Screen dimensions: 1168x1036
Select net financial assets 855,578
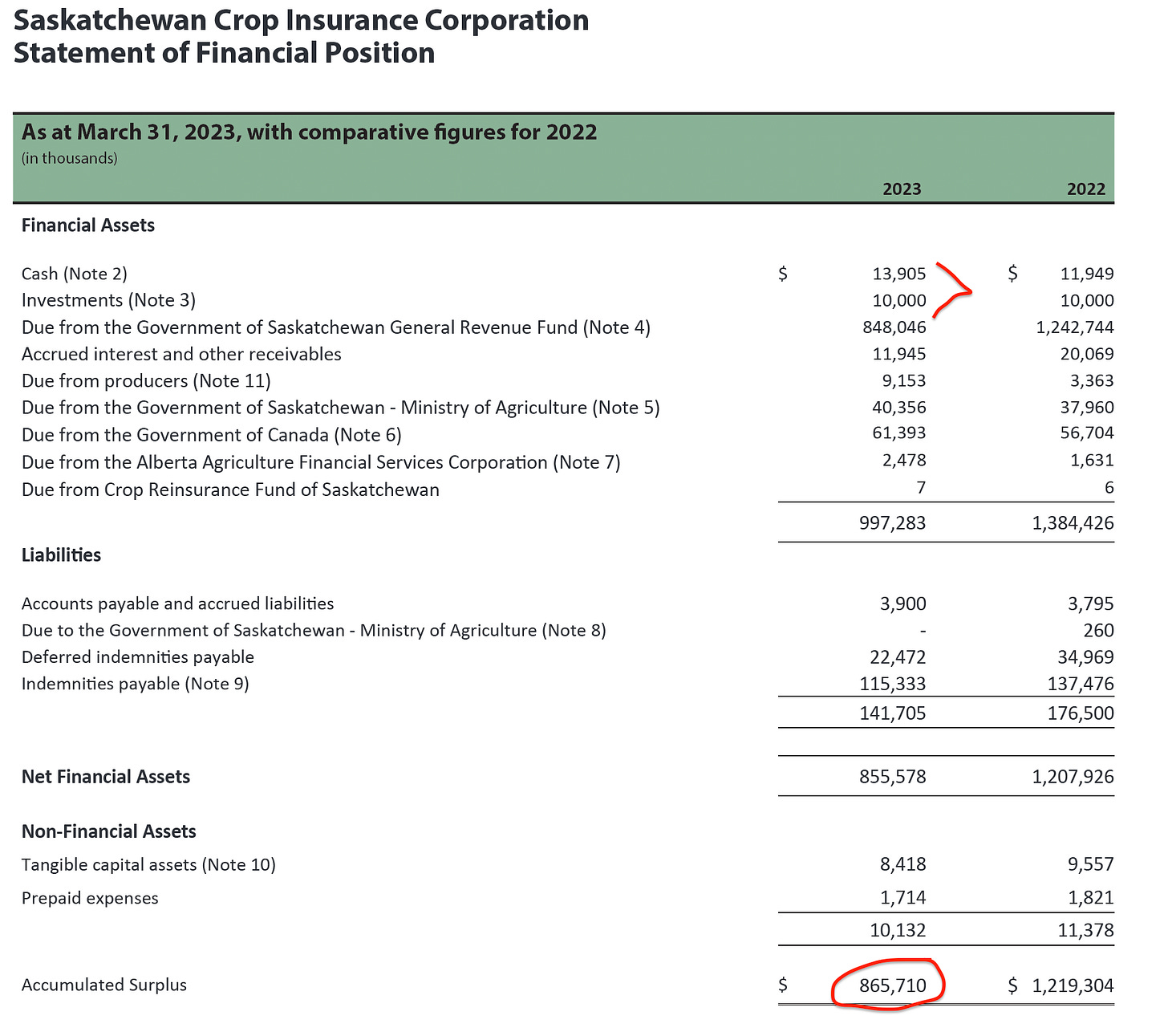point(893,777)
